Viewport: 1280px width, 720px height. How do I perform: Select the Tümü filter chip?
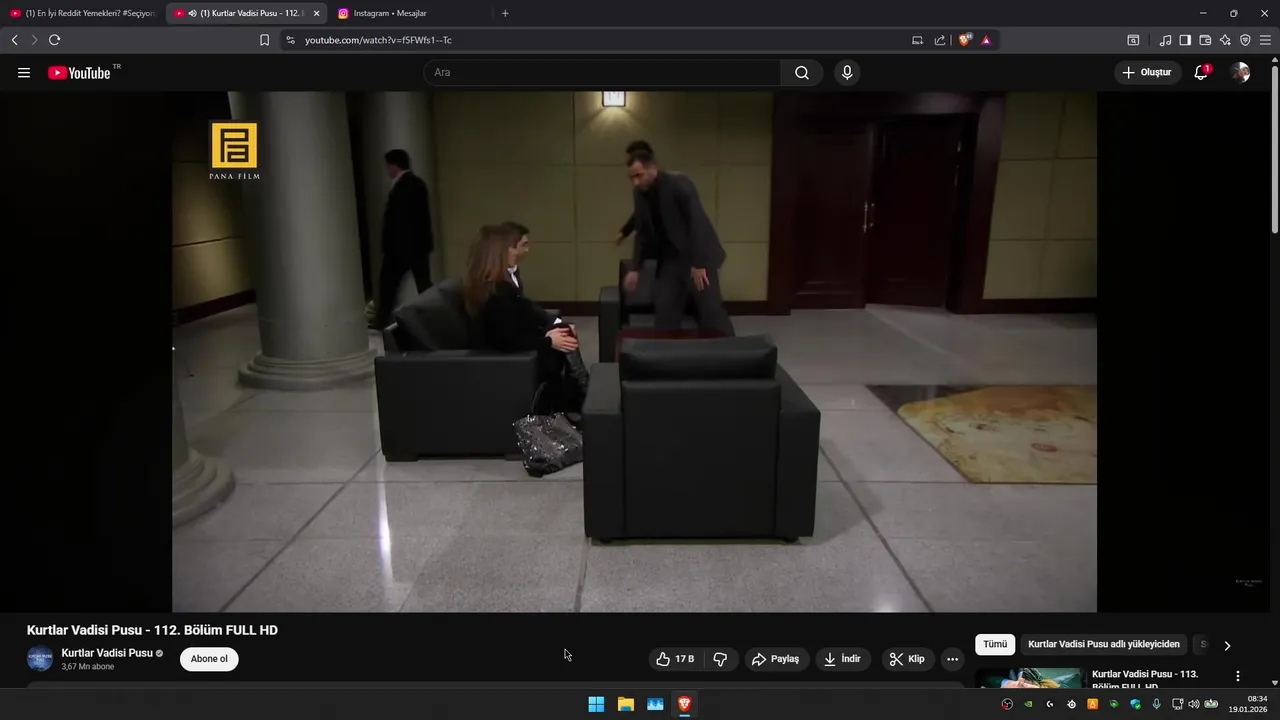(x=995, y=644)
